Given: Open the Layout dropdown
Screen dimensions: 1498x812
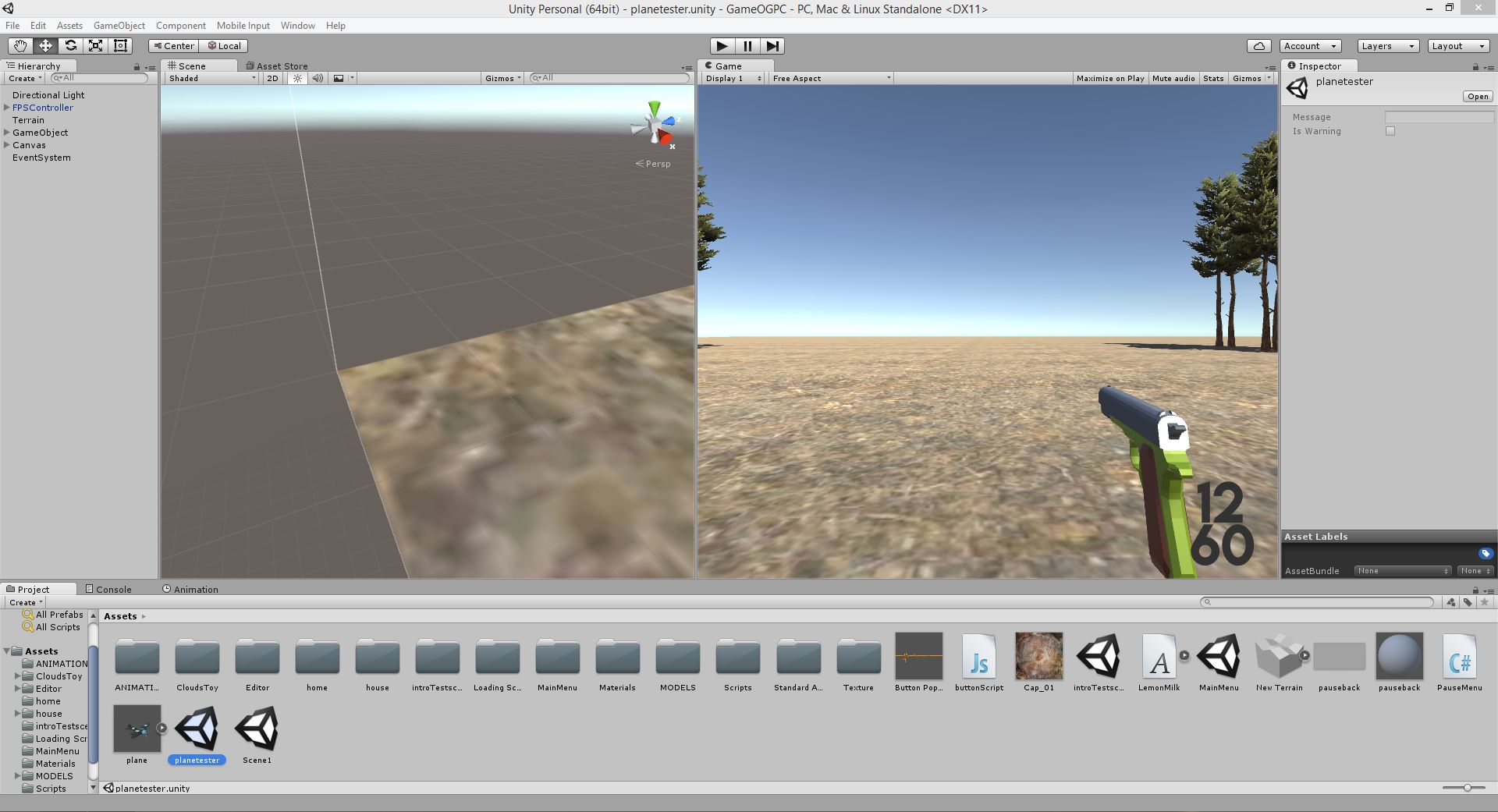Looking at the screenshot, I should pos(1457,46).
